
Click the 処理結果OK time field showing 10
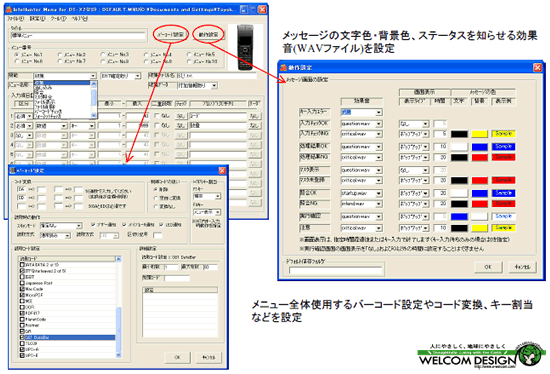click(x=440, y=147)
